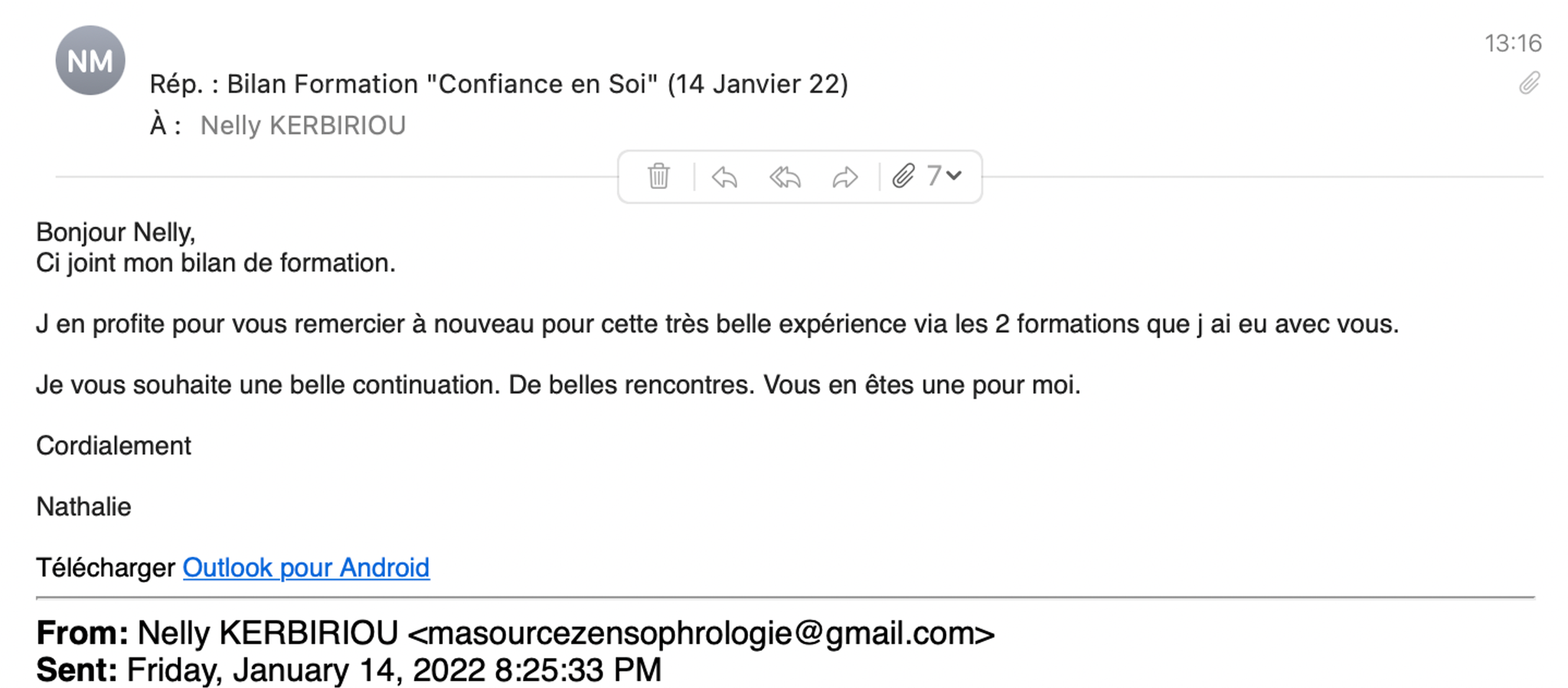Click the Bonjour Nelly greeting line
The height and width of the screenshot is (688, 1568).
pyautogui.click(x=116, y=232)
